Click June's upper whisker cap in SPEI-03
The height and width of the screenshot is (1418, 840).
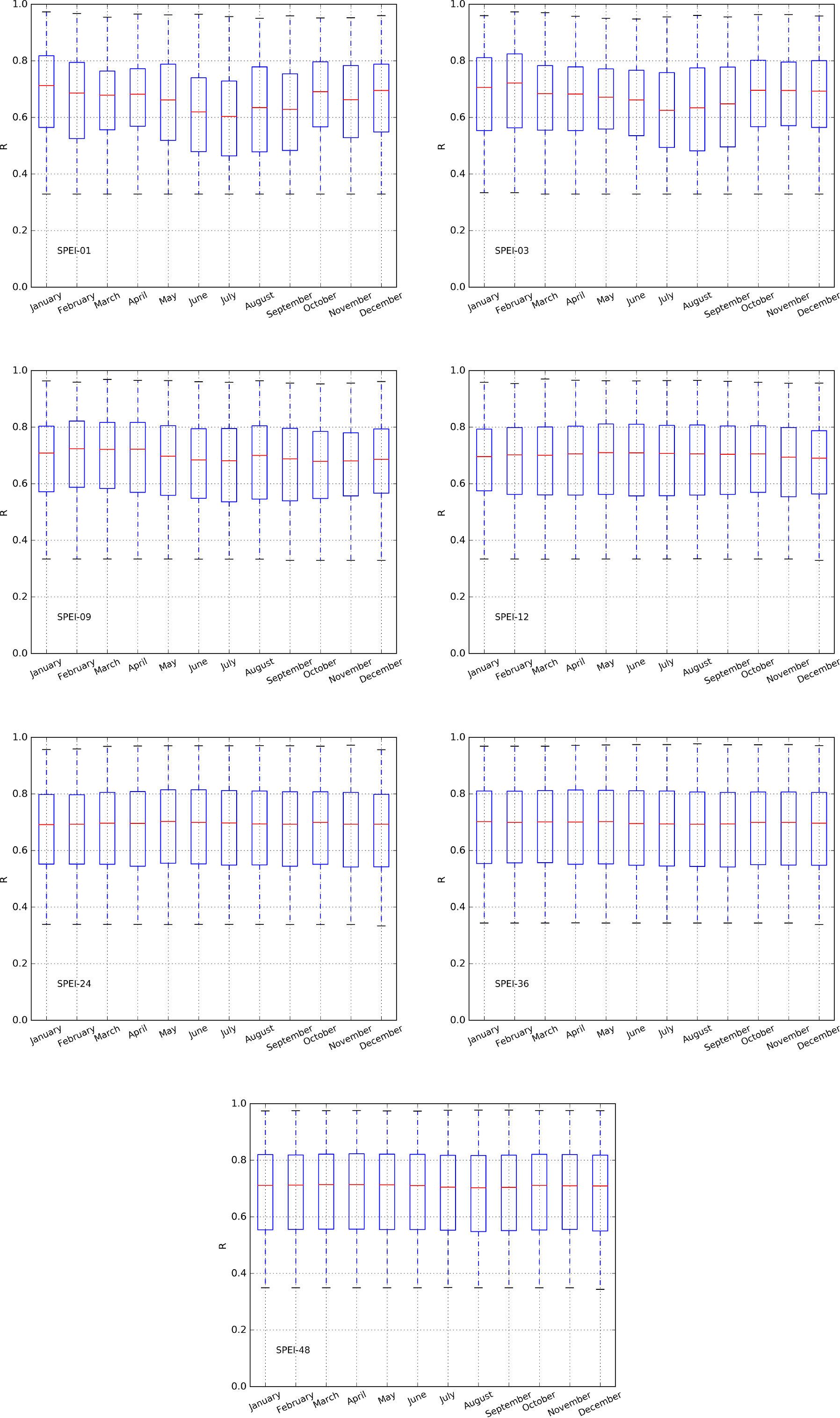pyautogui.click(x=636, y=19)
